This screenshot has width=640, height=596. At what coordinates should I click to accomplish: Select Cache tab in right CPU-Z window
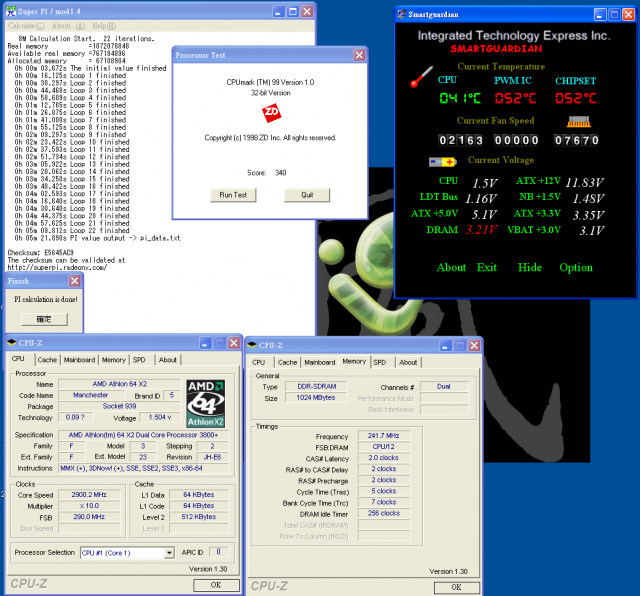287,362
